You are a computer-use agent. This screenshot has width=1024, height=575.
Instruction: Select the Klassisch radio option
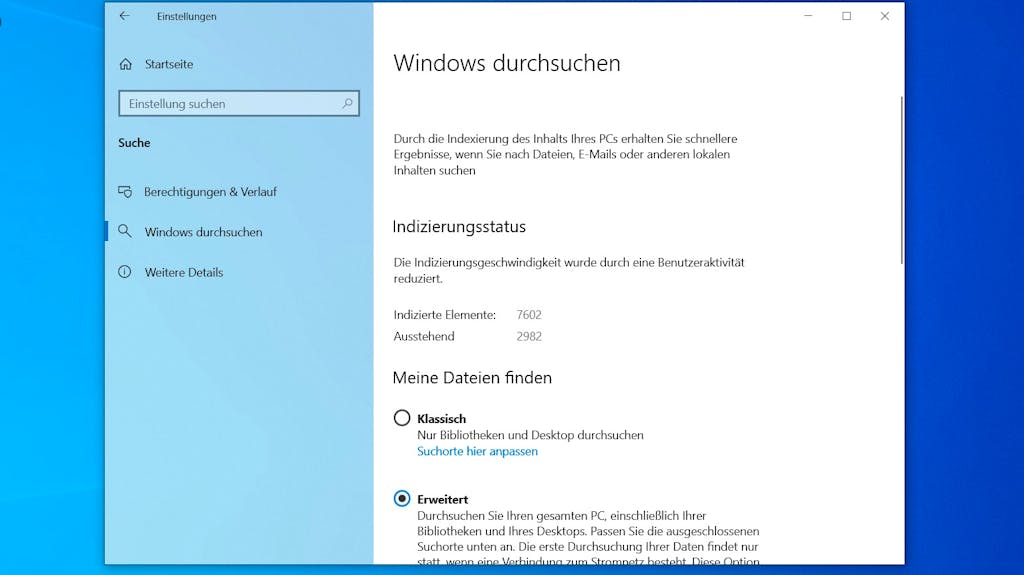click(x=402, y=418)
